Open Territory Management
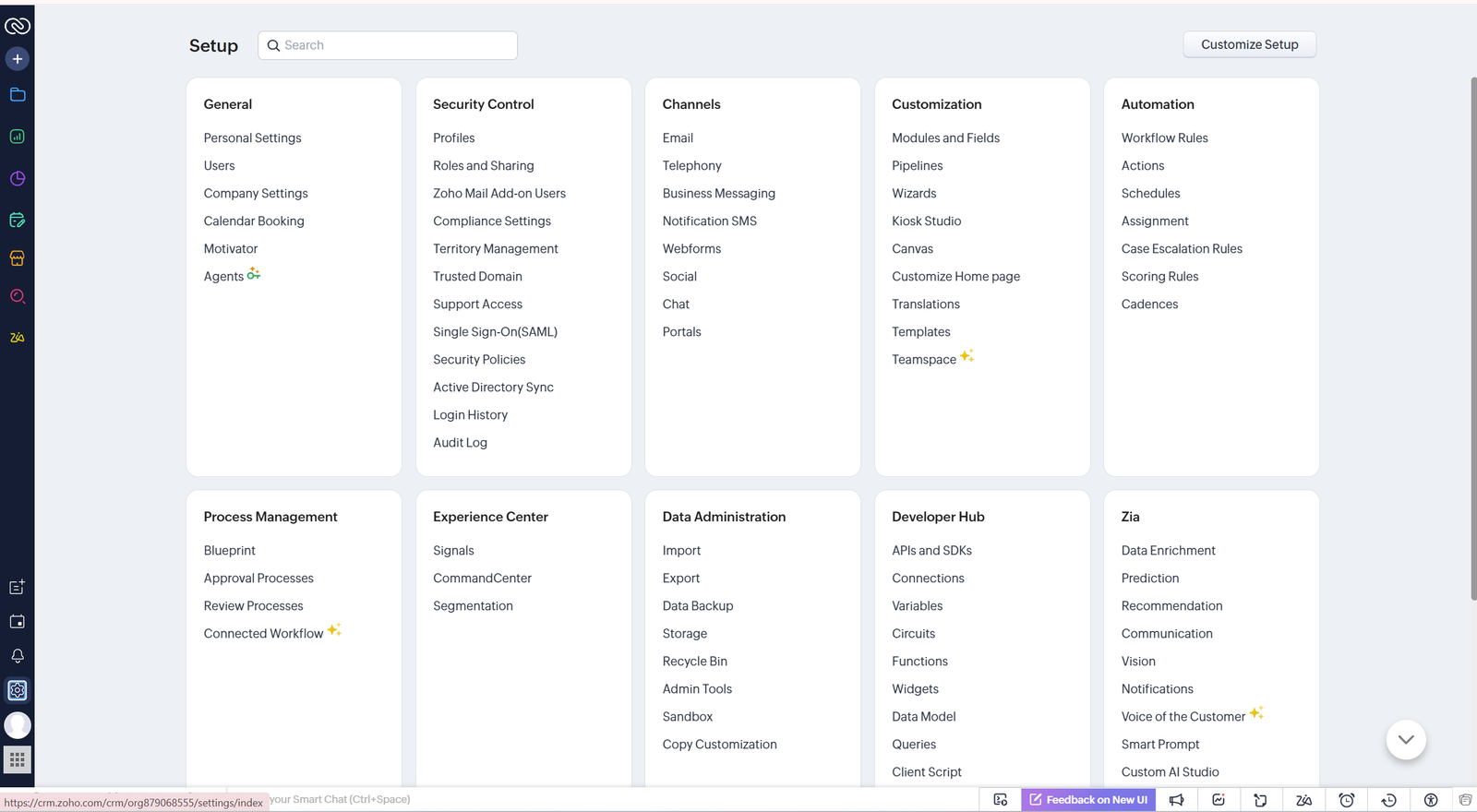Image resolution: width=1477 pixels, height=812 pixels. point(495,249)
